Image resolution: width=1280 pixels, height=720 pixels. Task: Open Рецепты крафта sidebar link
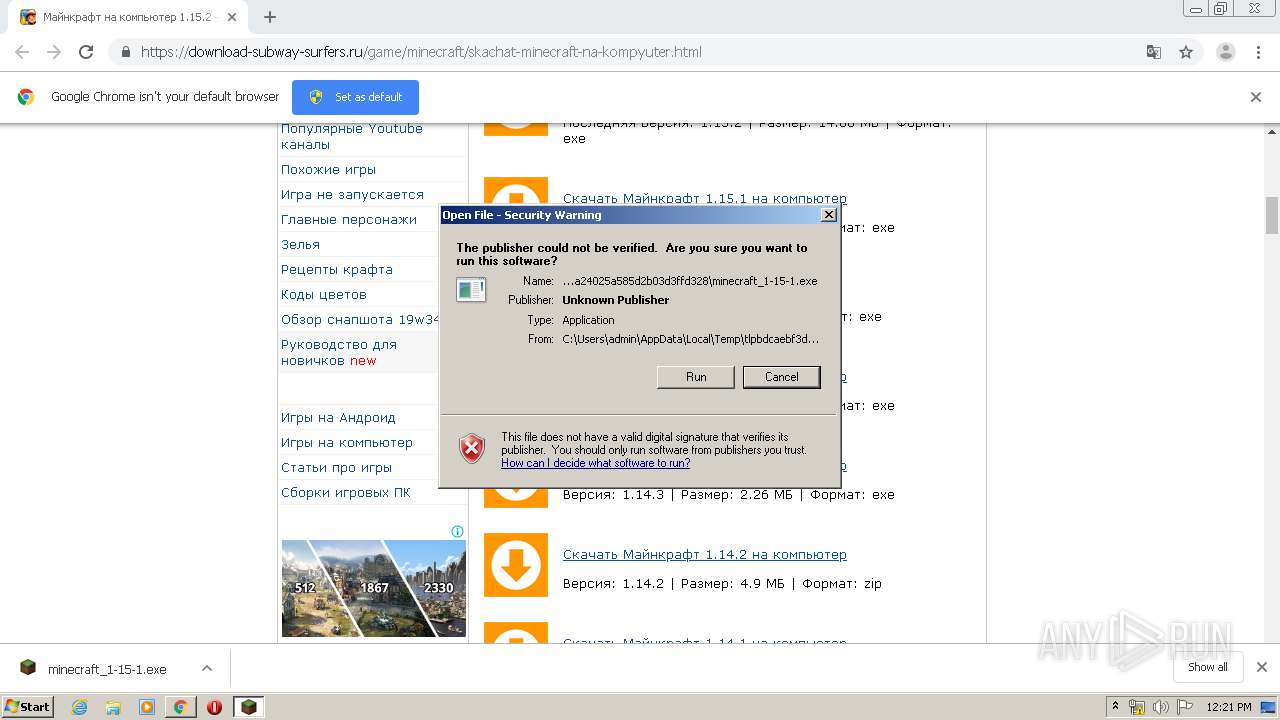point(337,269)
